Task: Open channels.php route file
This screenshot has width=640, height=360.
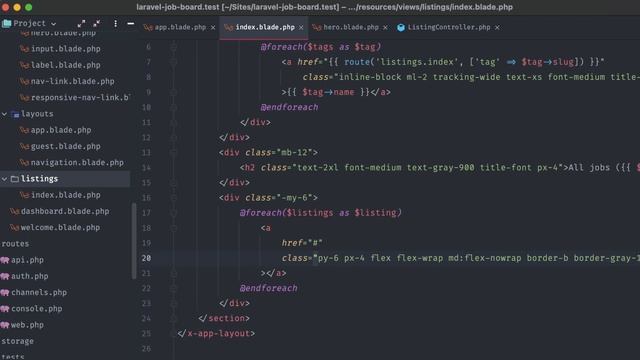Action: (39, 293)
